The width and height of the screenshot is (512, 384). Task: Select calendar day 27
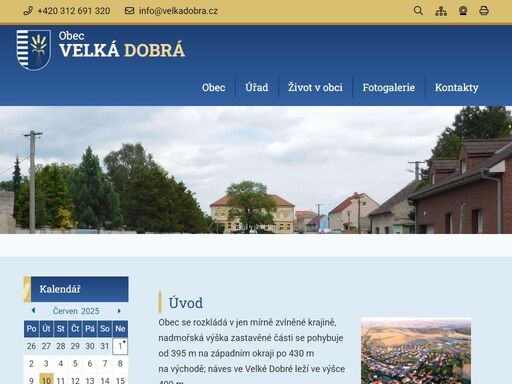(x=46, y=346)
